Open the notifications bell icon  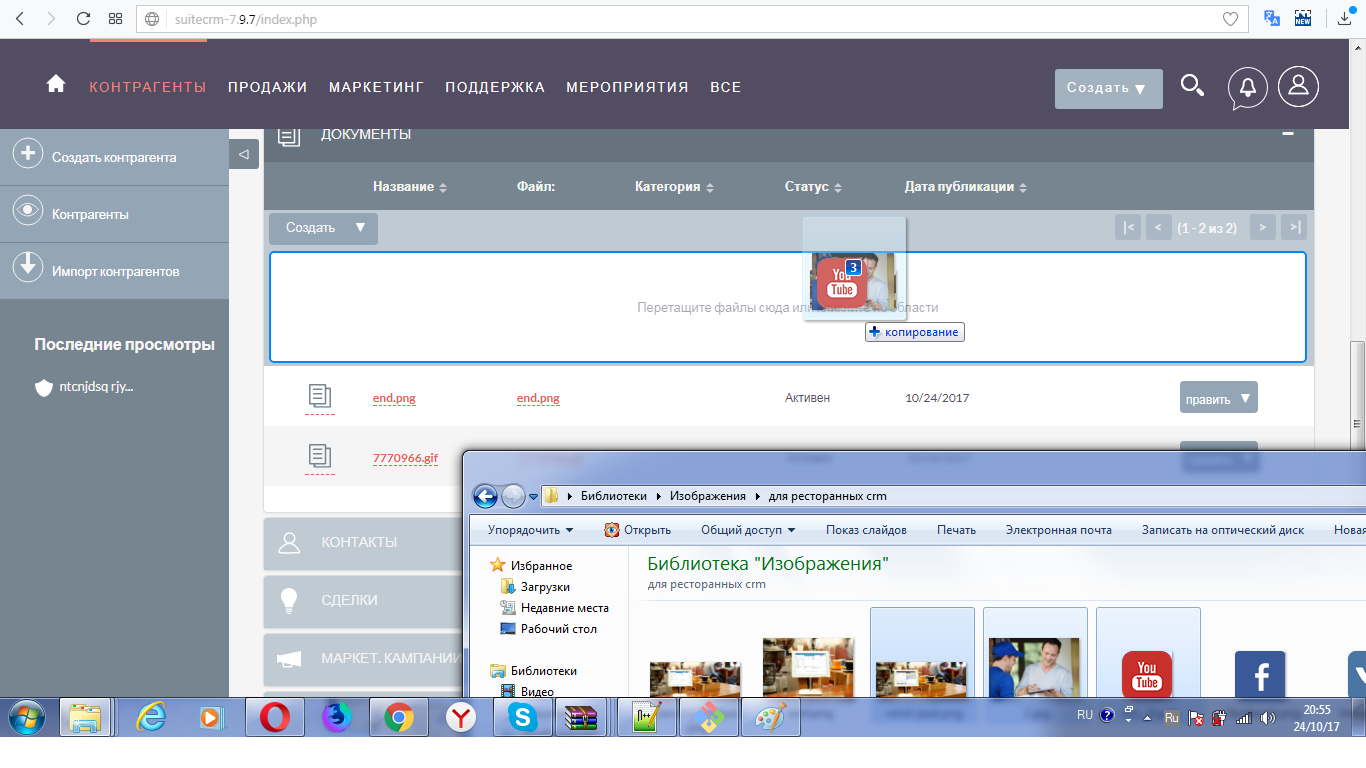pyautogui.click(x=1247, y=87)
